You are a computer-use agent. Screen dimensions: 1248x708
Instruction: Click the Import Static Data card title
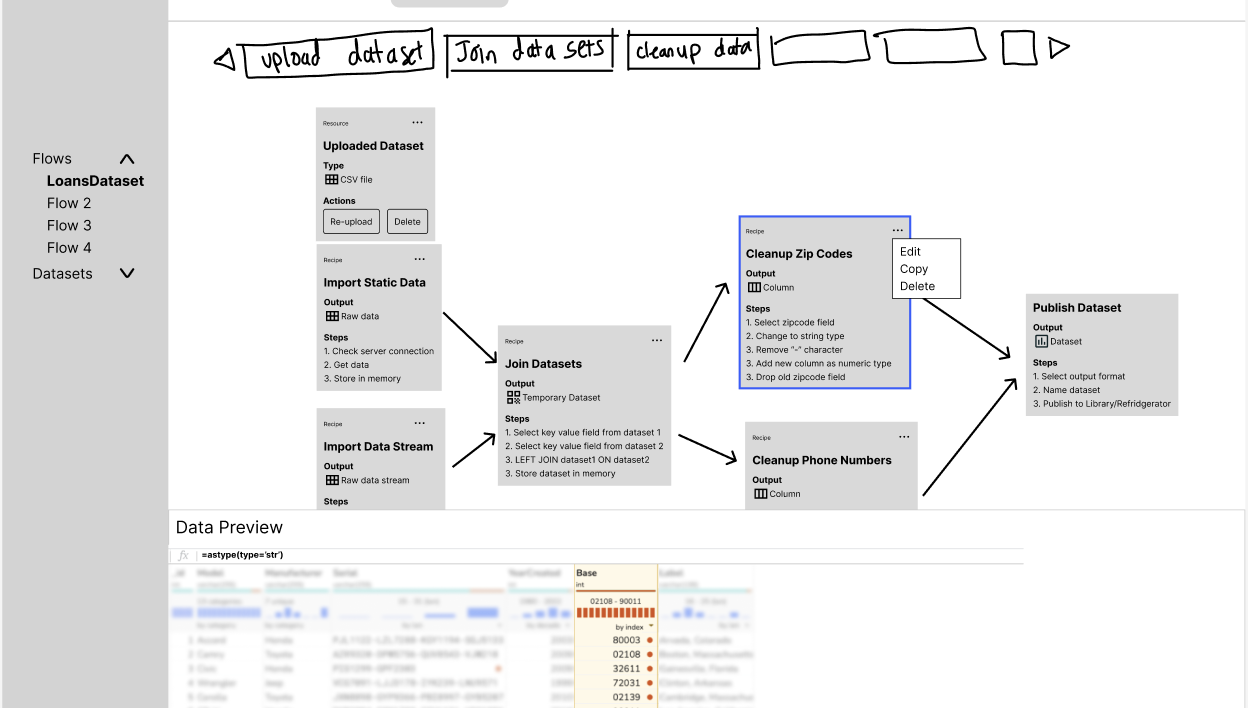point(375,283)
